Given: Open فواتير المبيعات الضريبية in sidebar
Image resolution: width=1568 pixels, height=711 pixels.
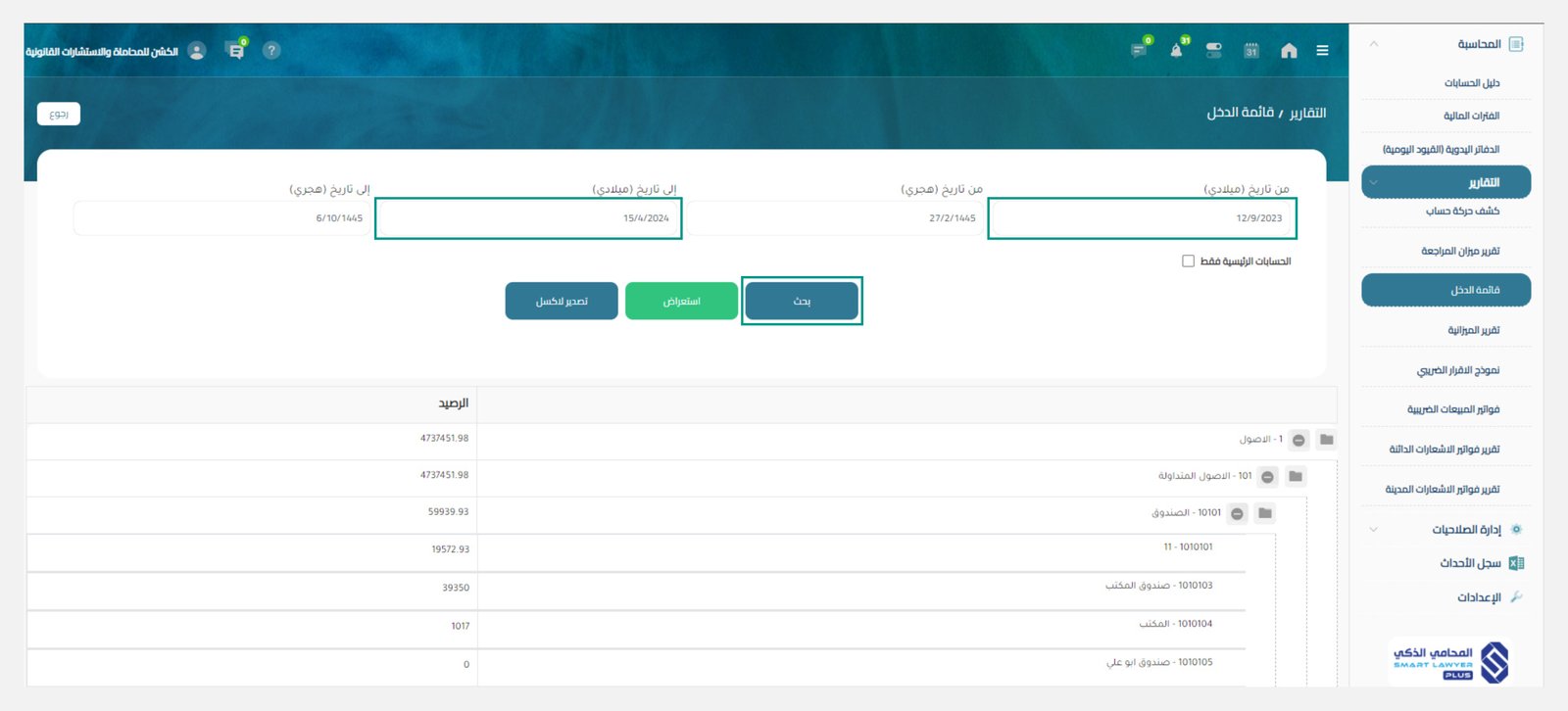Looking at the screenshot, I should (x=1453, y=409).
